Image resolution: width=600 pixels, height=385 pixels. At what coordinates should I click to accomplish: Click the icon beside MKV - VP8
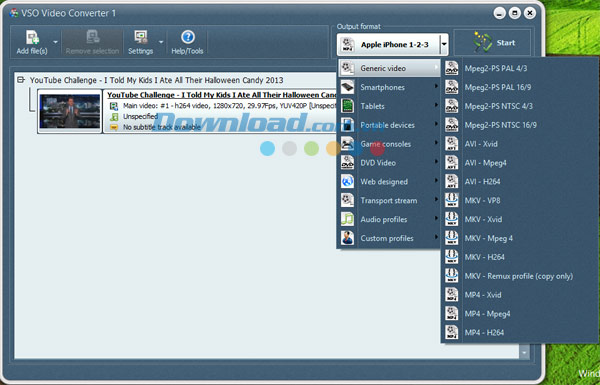pos(452,200)
